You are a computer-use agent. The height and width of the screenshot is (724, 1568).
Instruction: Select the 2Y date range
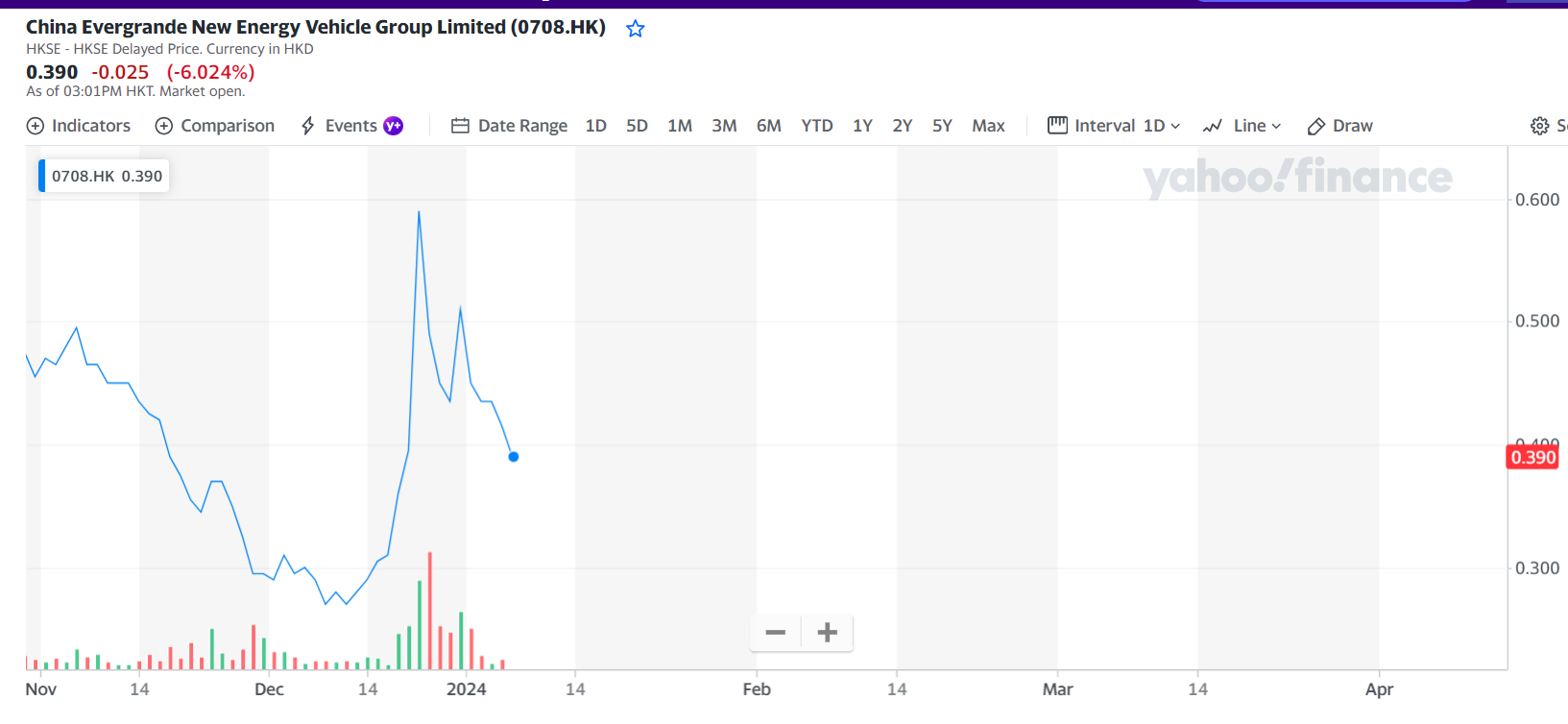pos(903,126)
